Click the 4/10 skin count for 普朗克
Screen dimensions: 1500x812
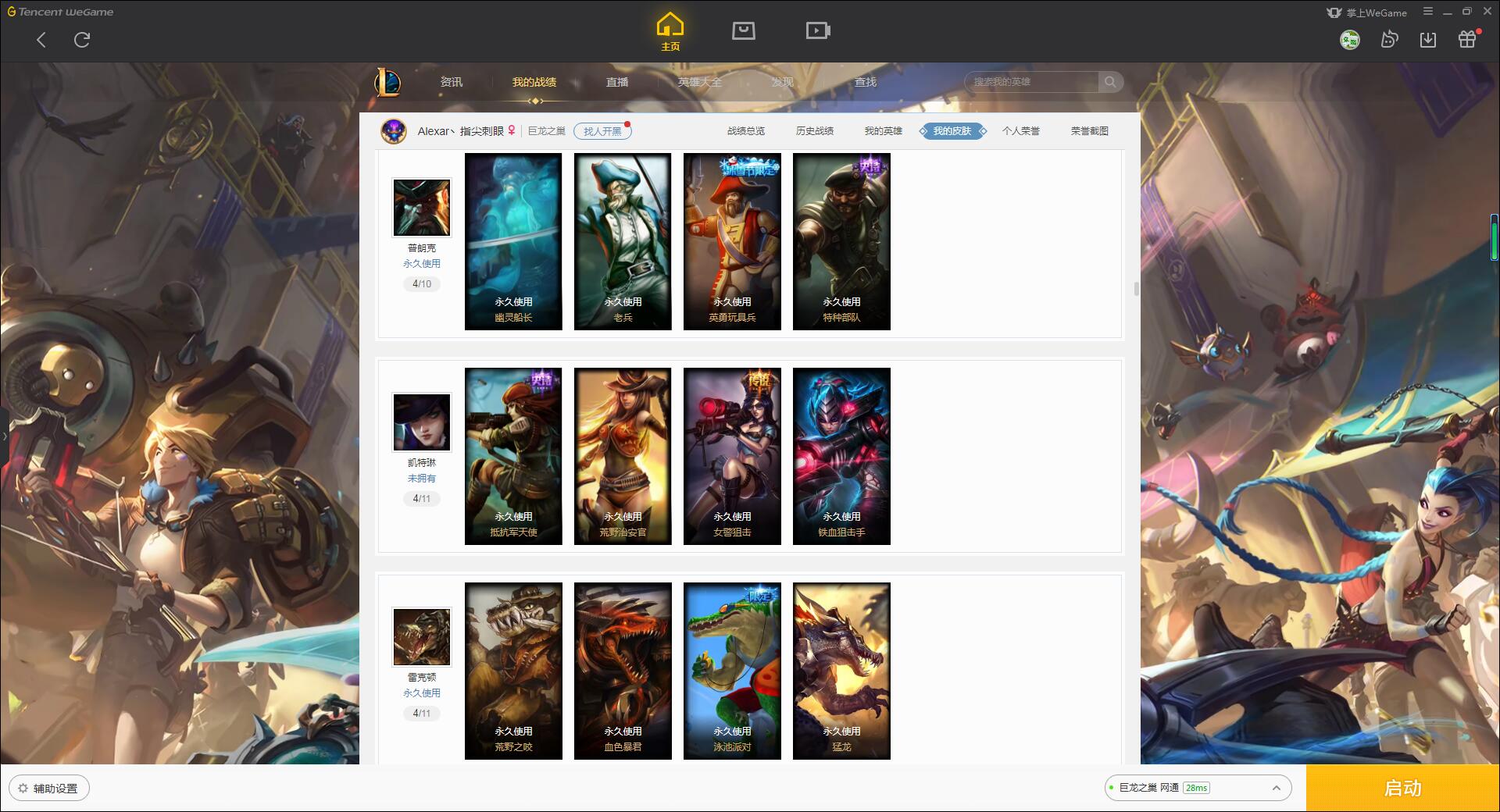[422, 284]
